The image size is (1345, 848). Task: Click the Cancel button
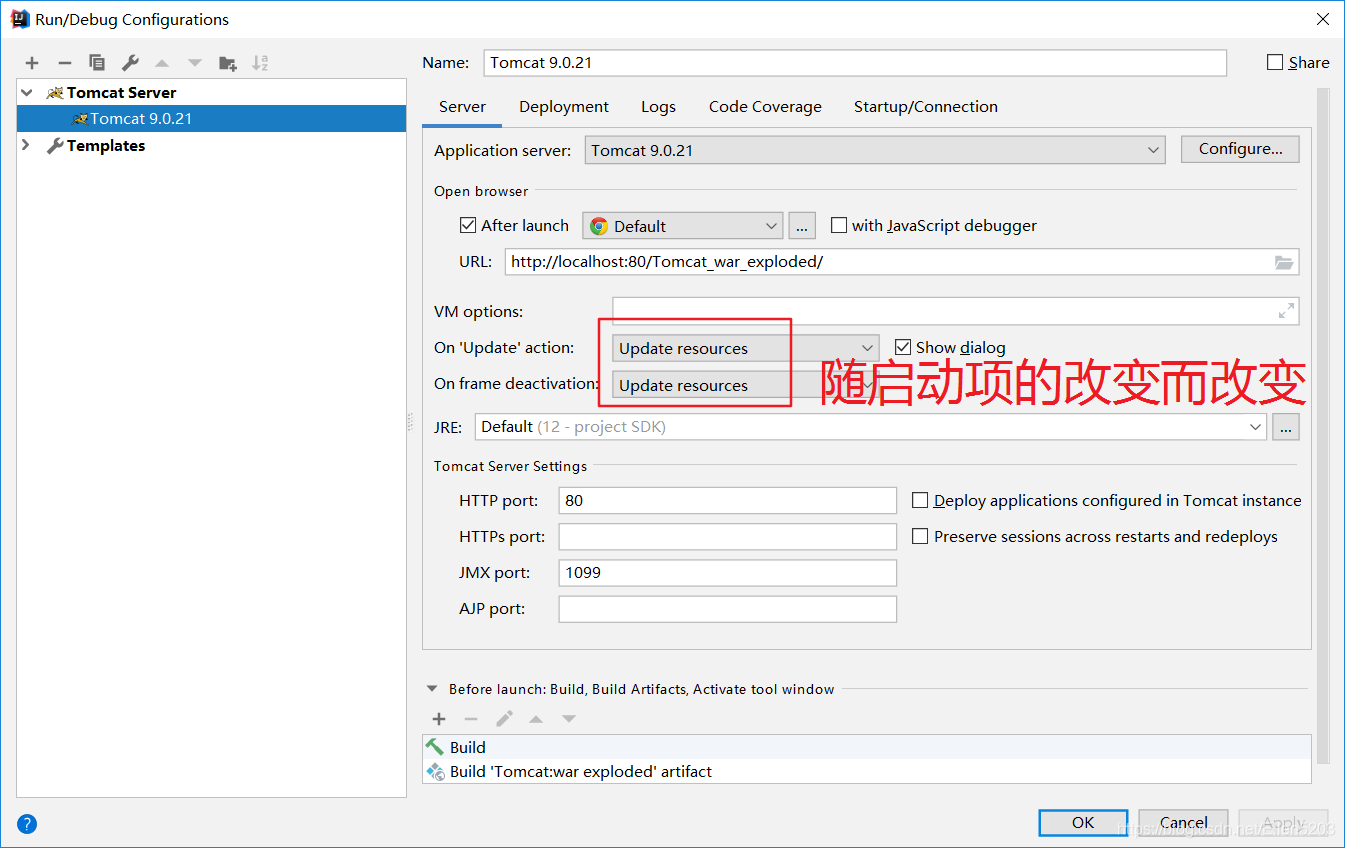click(x=1183, y=822)
